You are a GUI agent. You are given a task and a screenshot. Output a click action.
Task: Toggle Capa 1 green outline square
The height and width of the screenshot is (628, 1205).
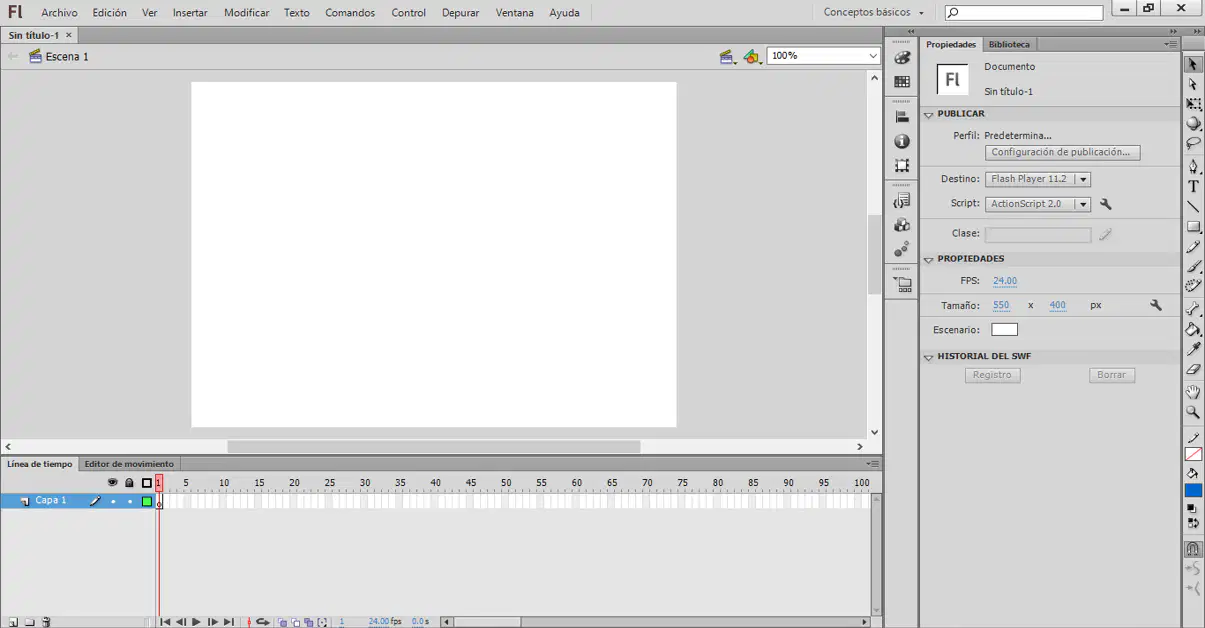coord(146,501)
